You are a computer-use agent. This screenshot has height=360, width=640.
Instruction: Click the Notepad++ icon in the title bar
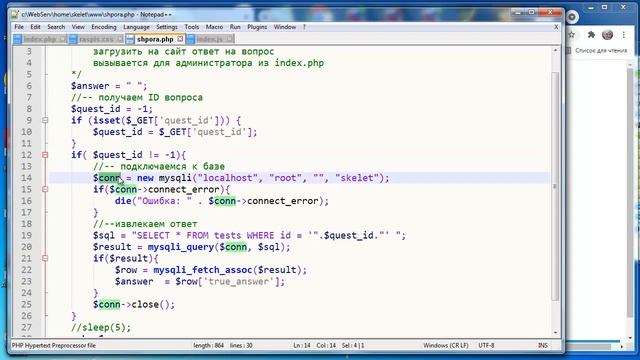coord(15,15)
